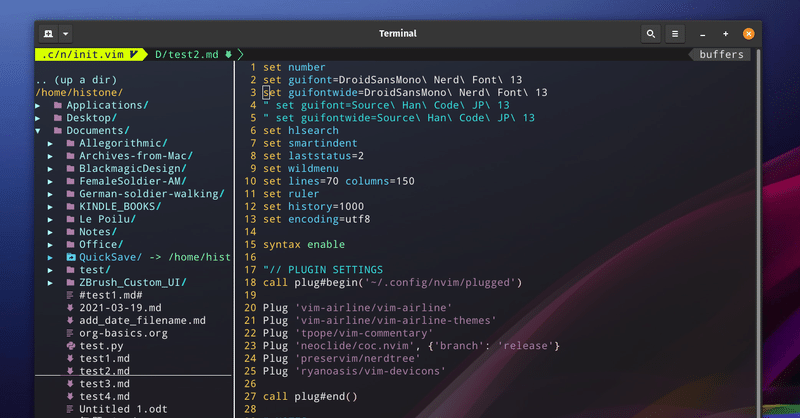
Task: Click the QuickSave symlink folder icon
Action: pos(70,257)
